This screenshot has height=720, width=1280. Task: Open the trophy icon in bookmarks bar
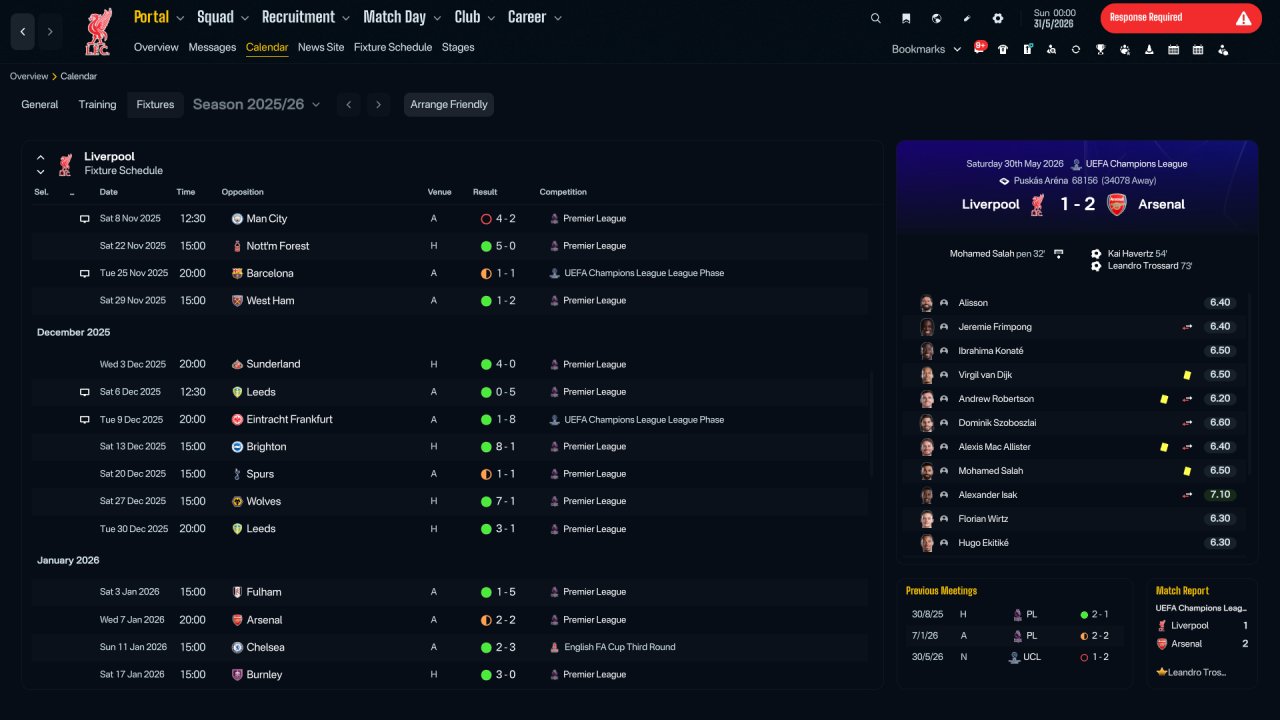pyautogui.click(x=1100, y=49)
